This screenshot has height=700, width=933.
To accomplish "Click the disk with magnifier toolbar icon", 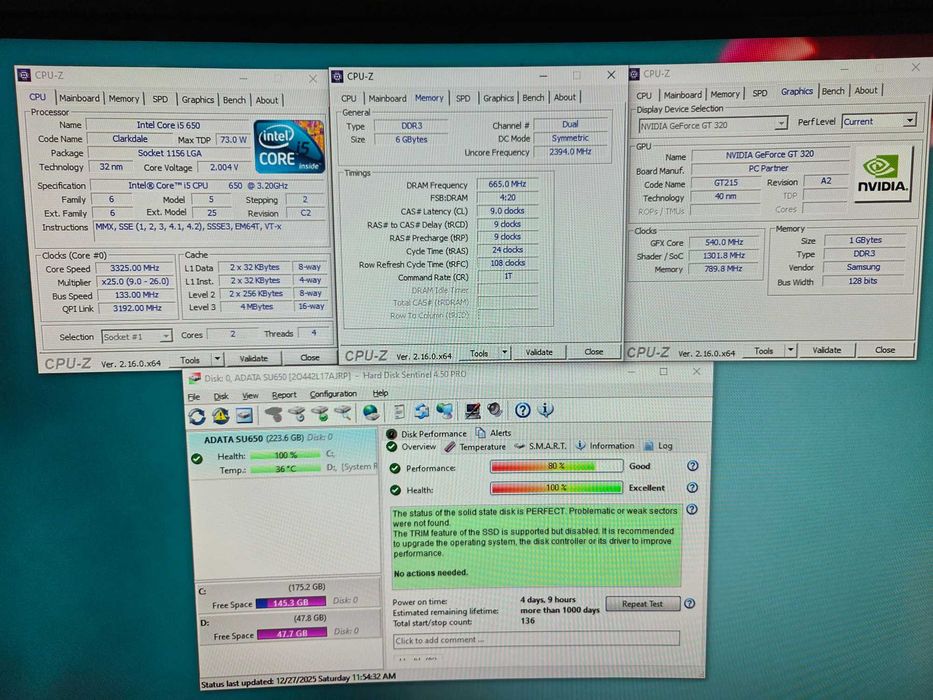I will coord(343,412).
